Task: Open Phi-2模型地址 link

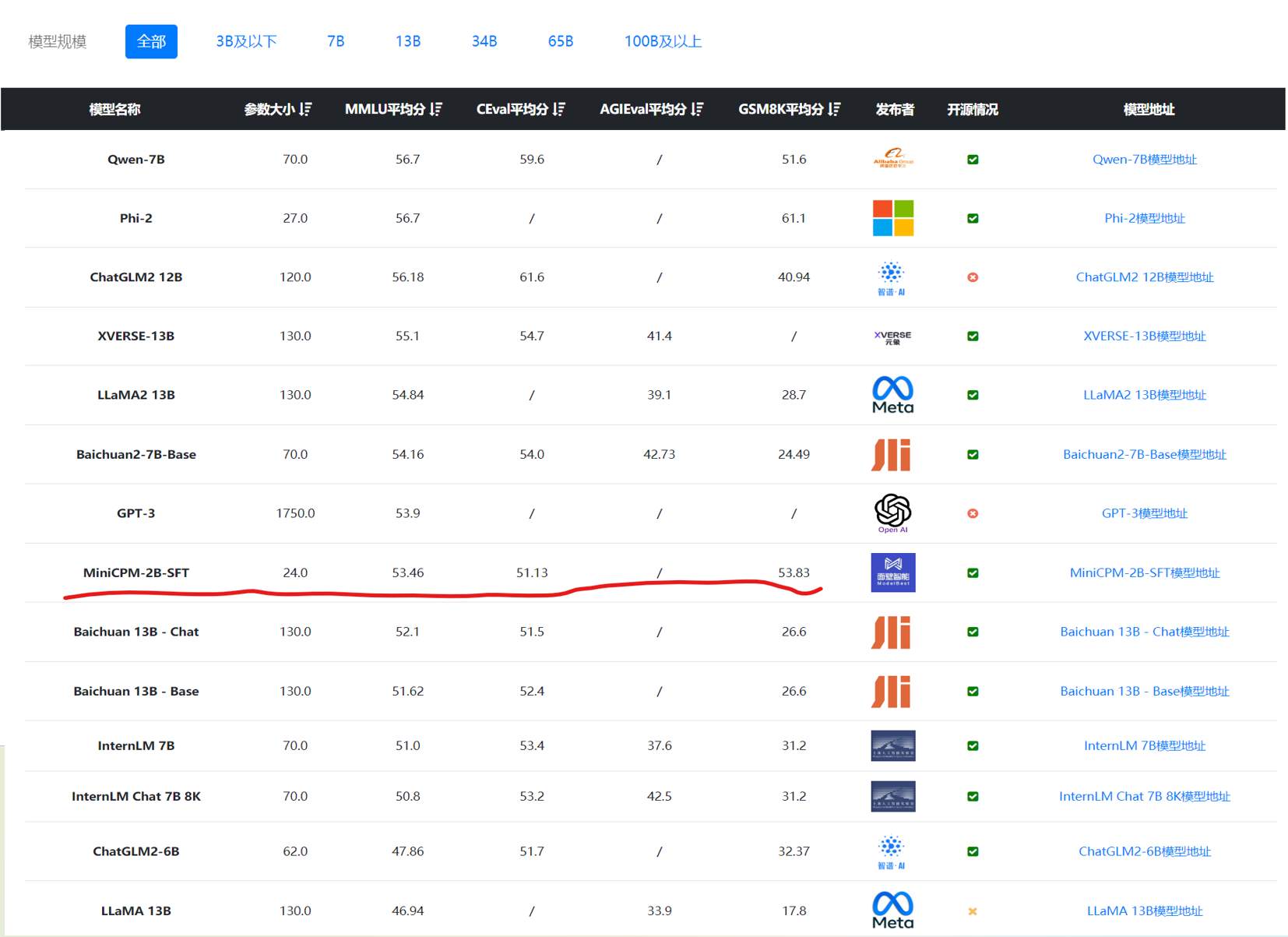Action: 1144,218
